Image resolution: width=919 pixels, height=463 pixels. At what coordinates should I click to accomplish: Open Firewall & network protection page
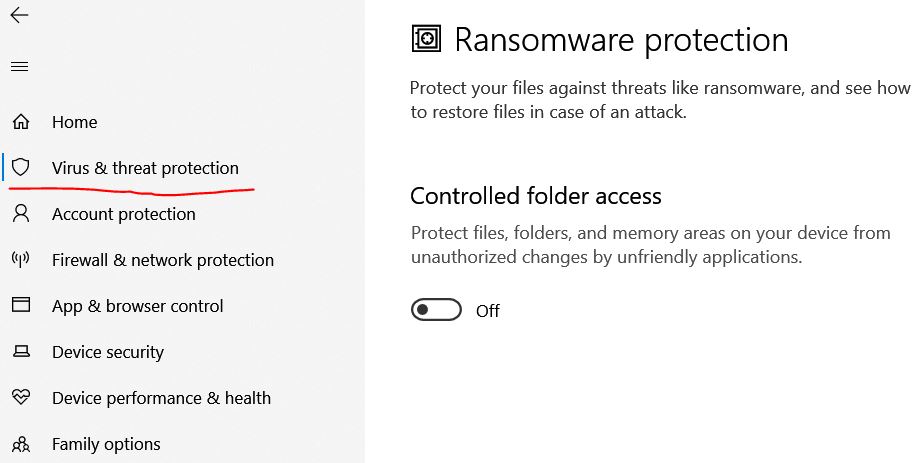click(x=163, y=260)
